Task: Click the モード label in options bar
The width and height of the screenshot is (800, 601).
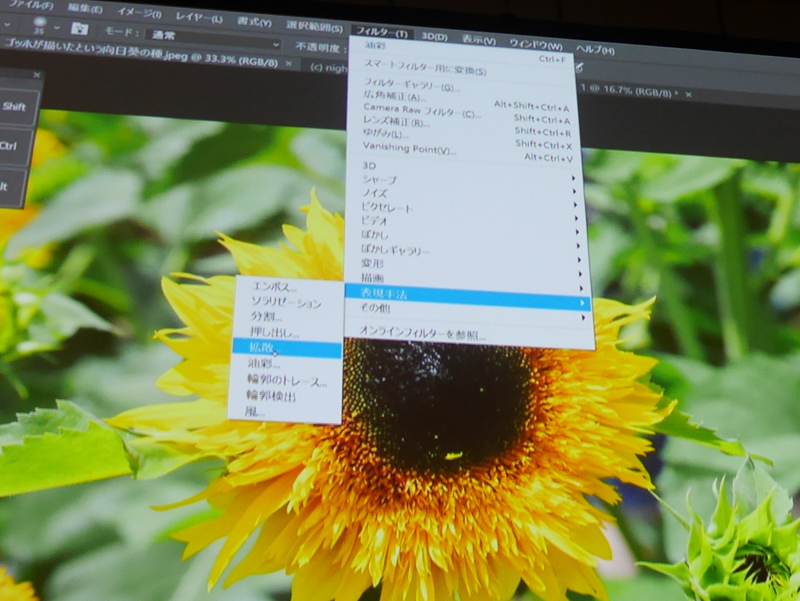Action: tap(121, 32)
